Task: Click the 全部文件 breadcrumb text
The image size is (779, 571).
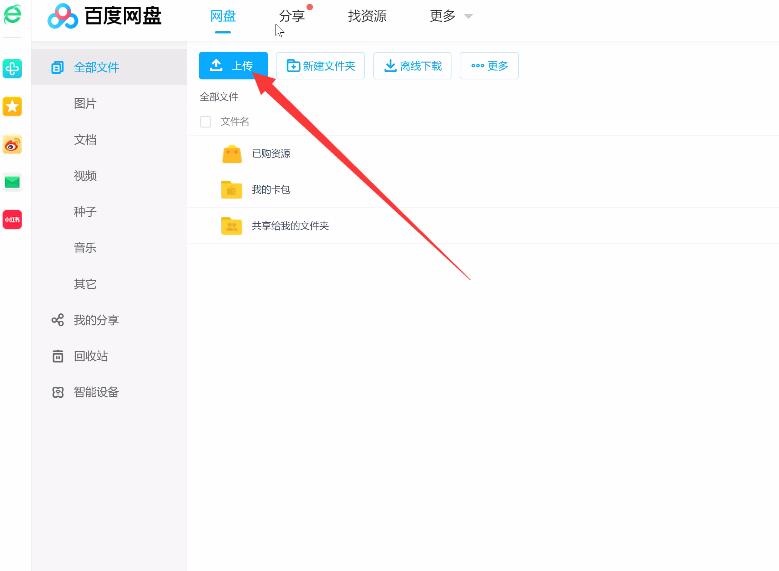Action: (x=219, y=97)
